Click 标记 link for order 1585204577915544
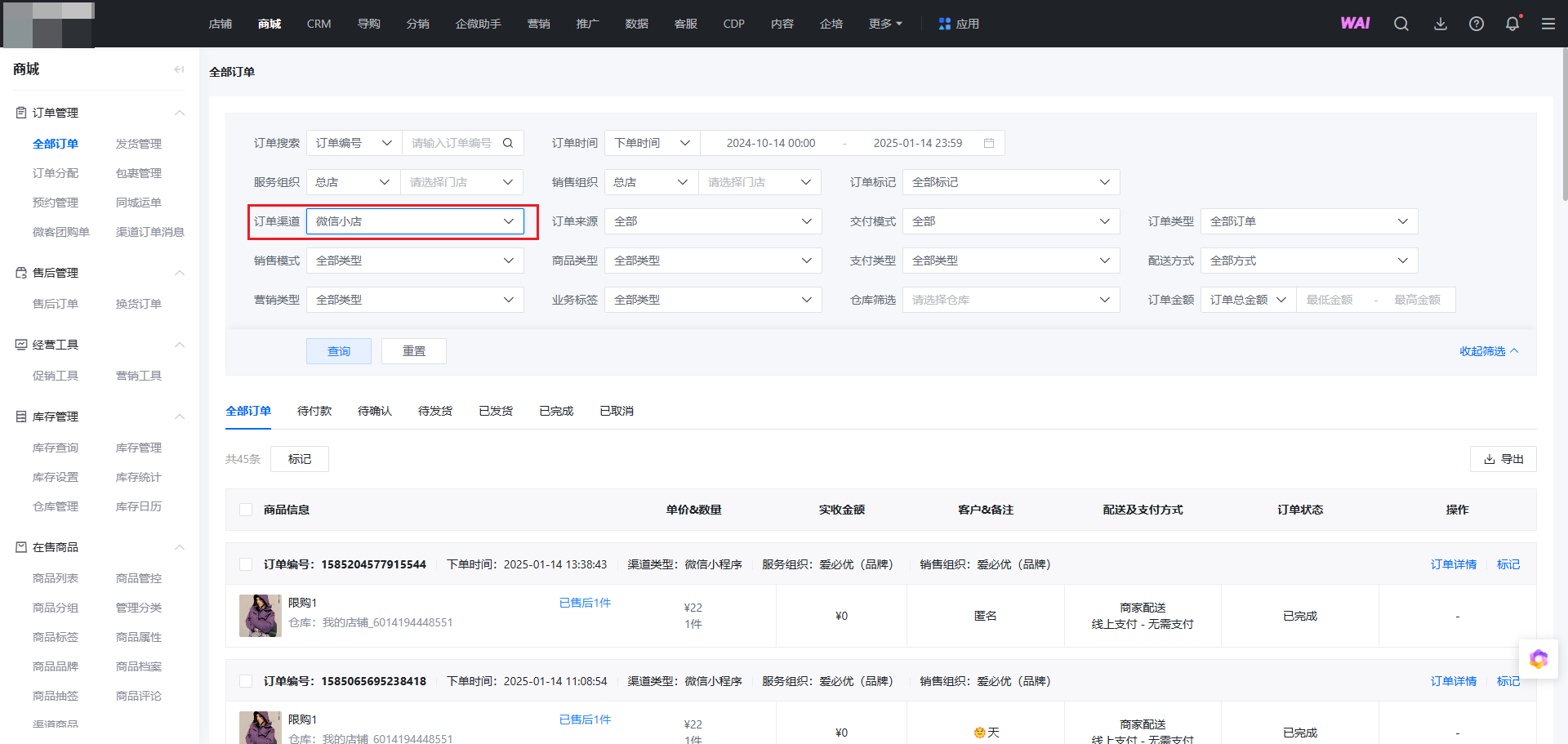 1508,564
